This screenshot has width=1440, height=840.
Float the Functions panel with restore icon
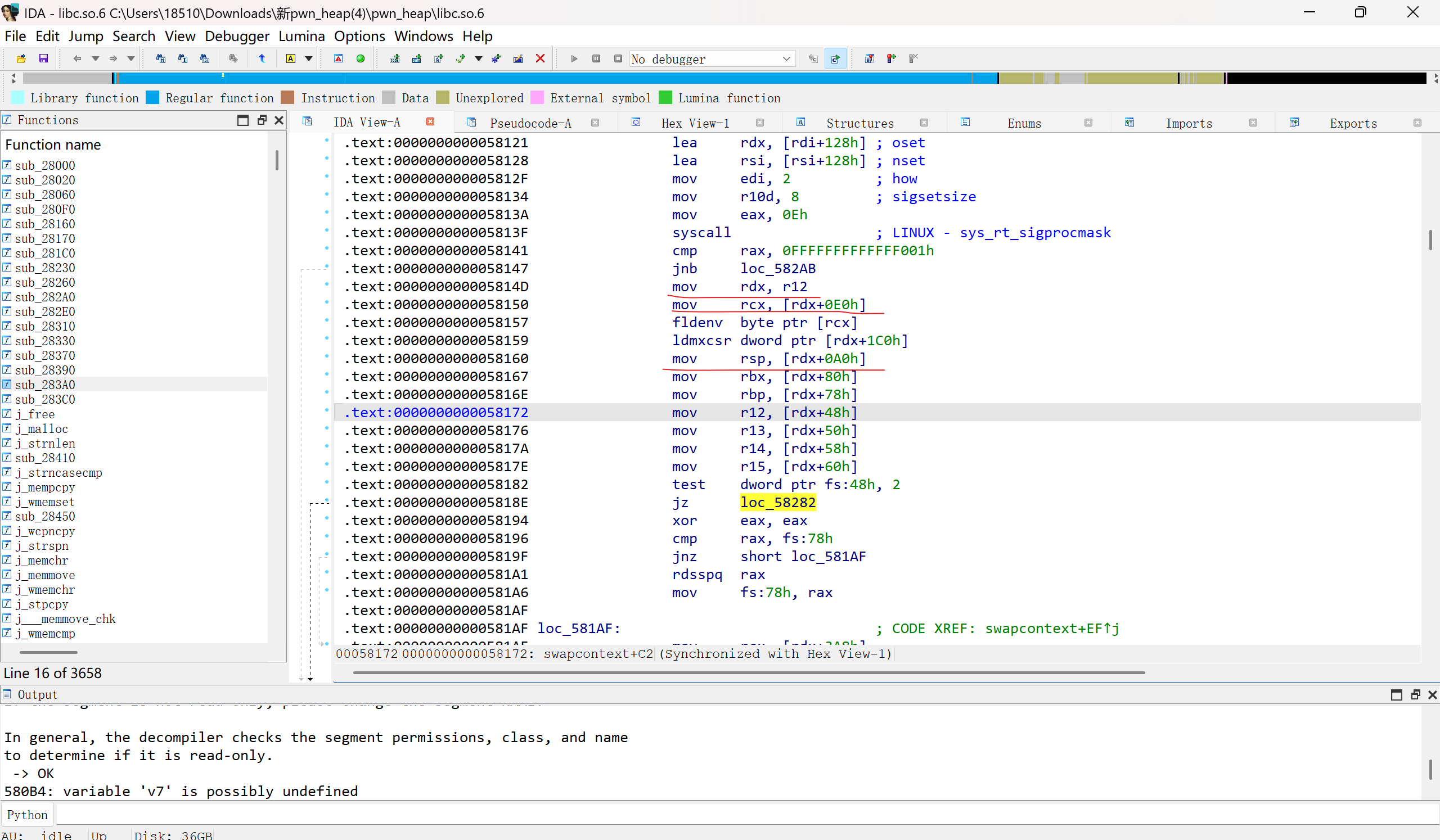pyautogui.click(x=262, y=120)
